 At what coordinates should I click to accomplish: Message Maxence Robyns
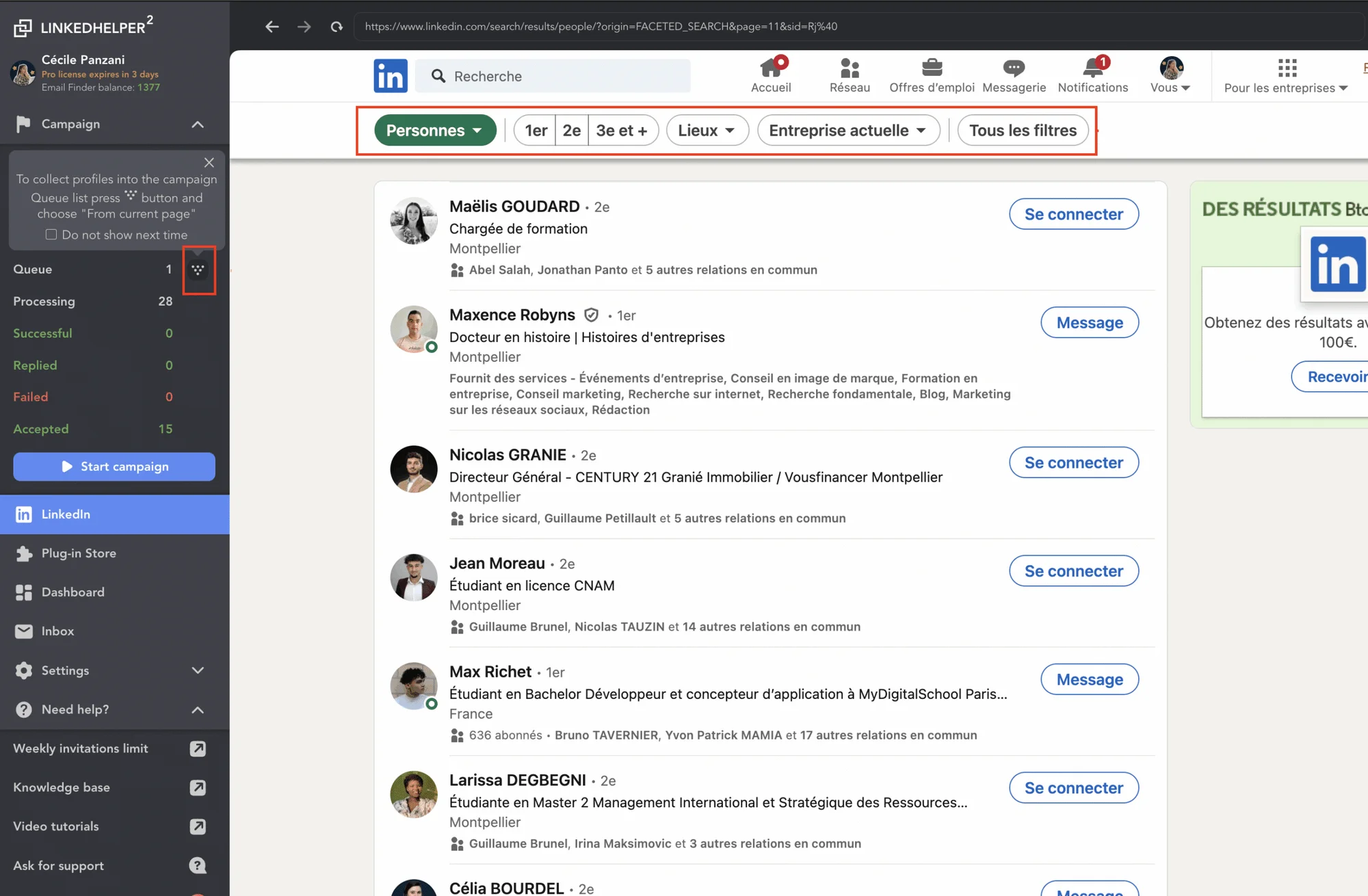pyautogui.click(x=1090, y=322)
